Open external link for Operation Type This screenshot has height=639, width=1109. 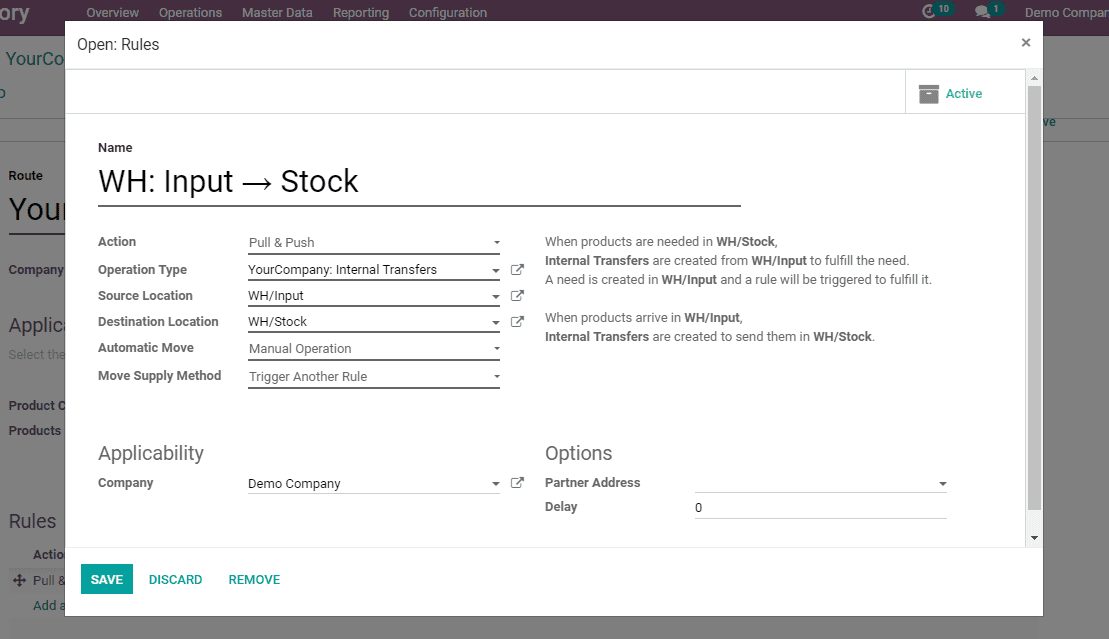coord(517,270)
